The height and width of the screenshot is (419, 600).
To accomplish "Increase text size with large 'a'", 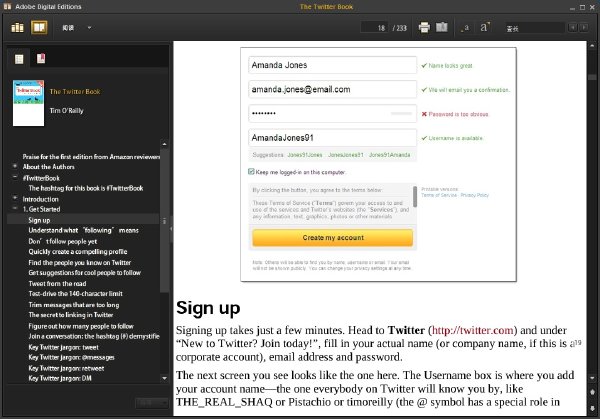I will (485, 27).
